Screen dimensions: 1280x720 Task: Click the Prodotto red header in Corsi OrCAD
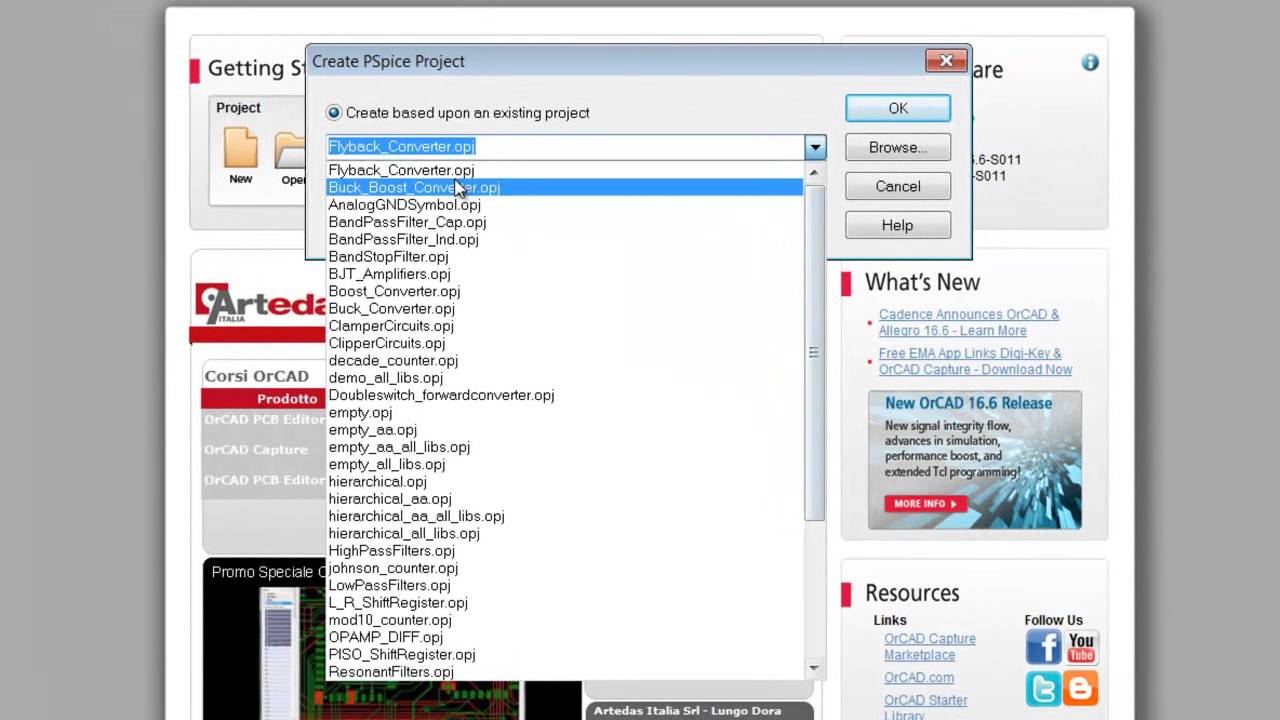[x=263, y=398]
